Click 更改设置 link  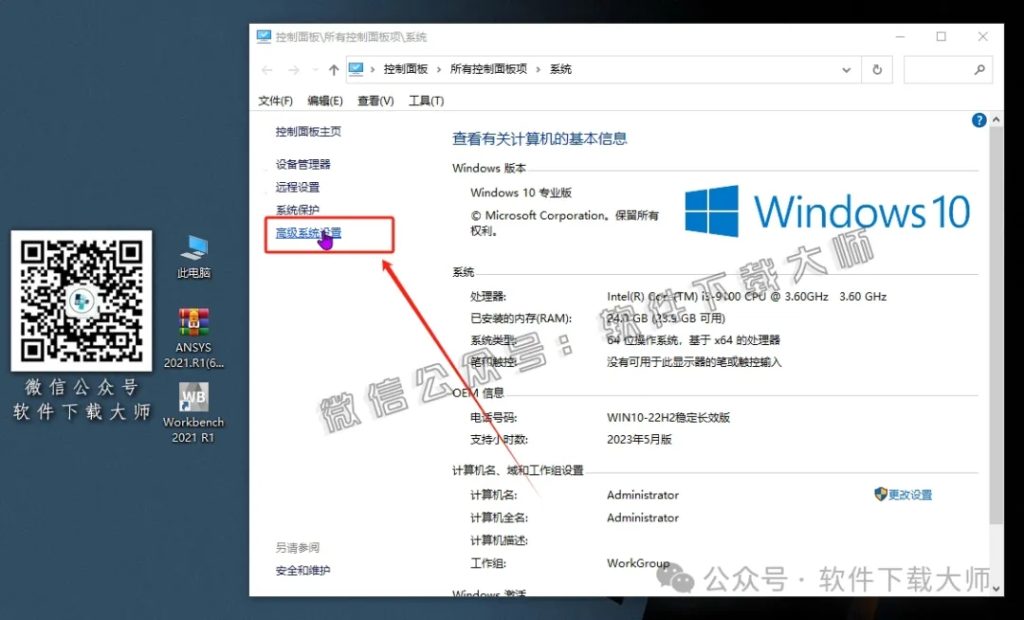(909, 495)
